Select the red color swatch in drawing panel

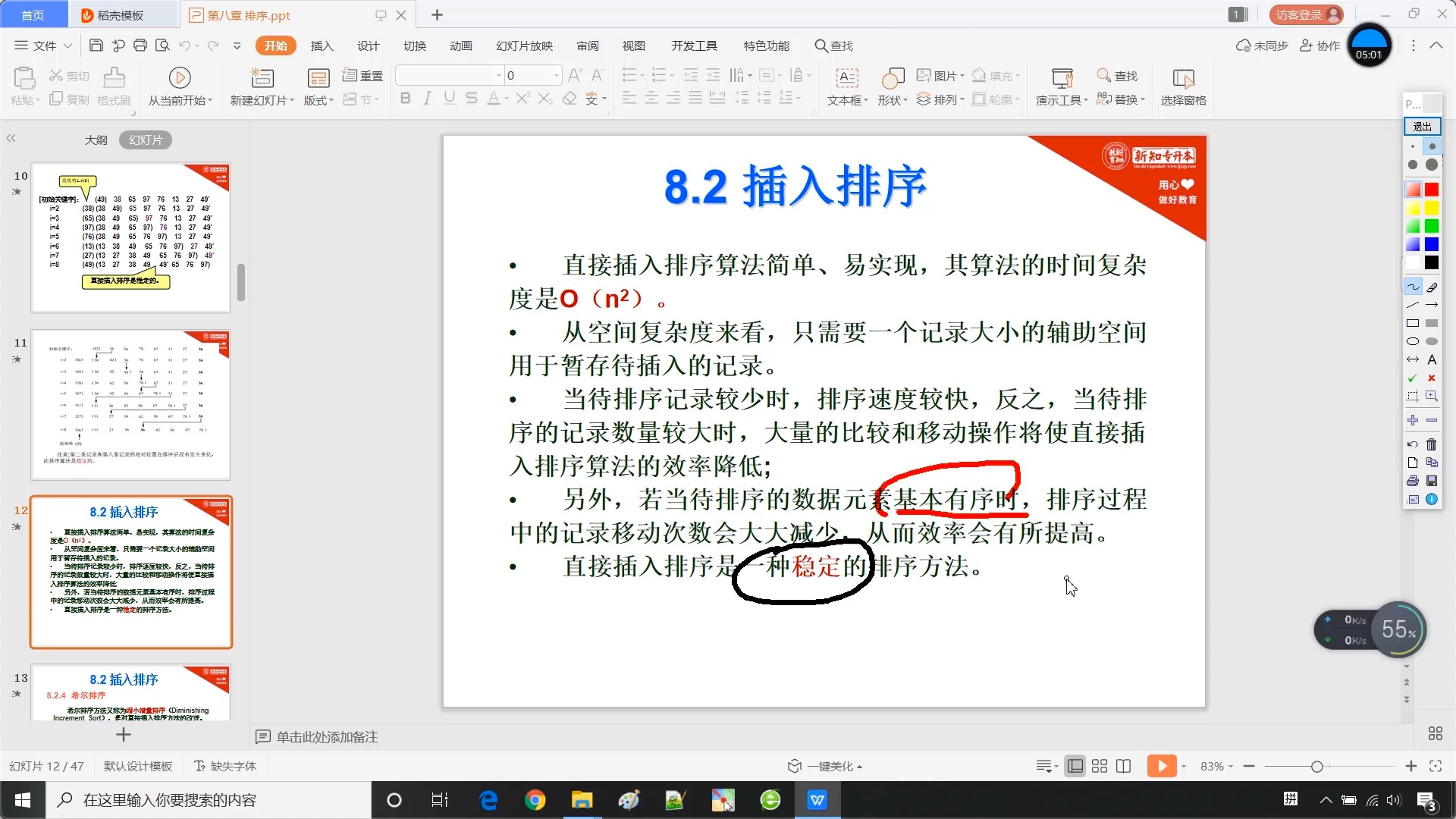(1431, 190)
